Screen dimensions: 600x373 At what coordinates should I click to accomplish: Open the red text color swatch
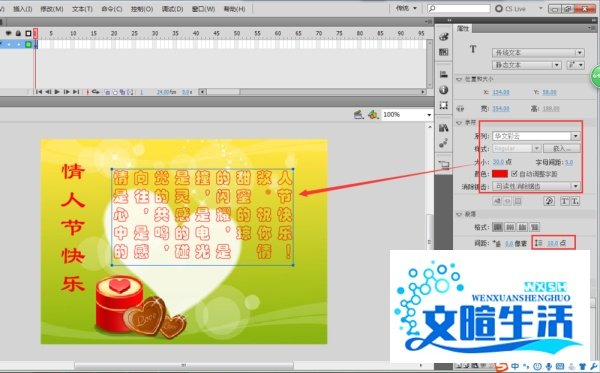pyautogui.click(x=500, y=174)
